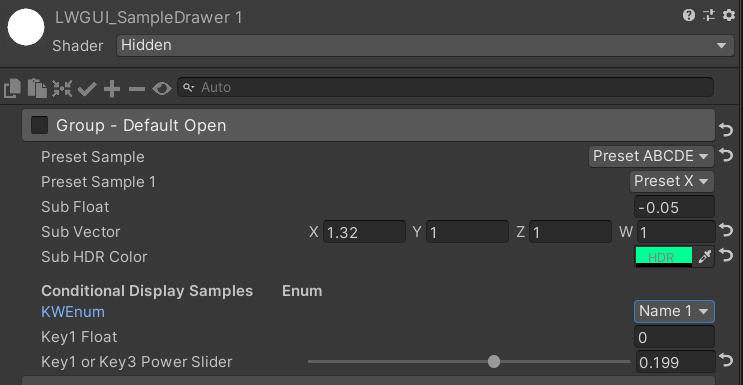Open the Shader Hidden dropdown

pyautogui.click(x=425, y=46)
